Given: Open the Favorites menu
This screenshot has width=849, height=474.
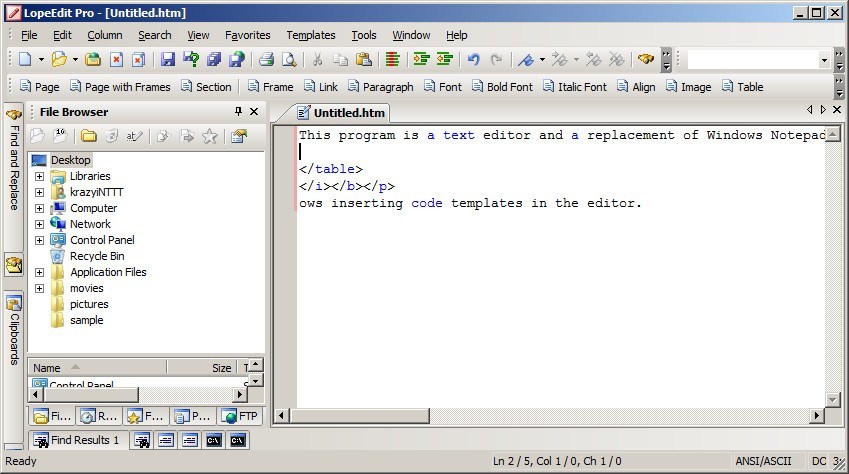Looking at the screenshot, I should coord(248,35).
